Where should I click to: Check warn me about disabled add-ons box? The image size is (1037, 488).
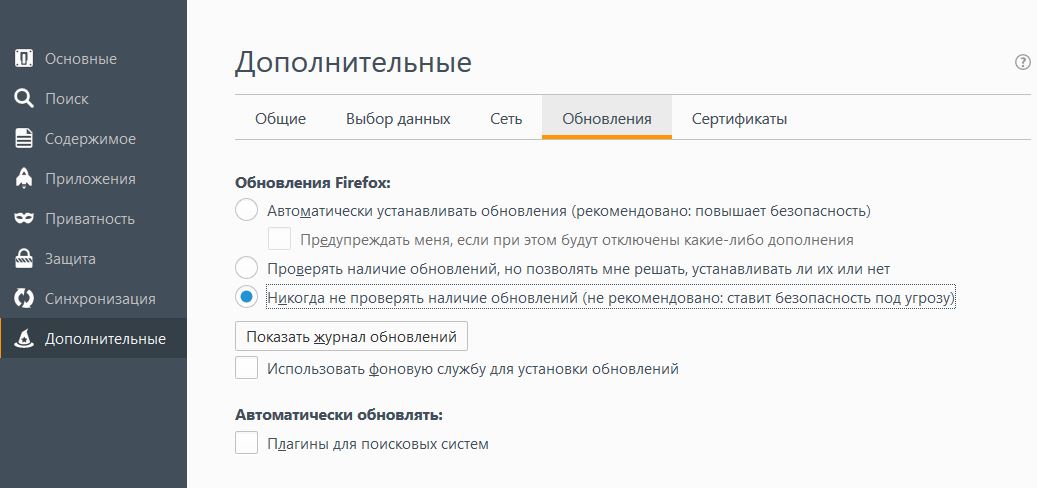(x=279, y=239)
